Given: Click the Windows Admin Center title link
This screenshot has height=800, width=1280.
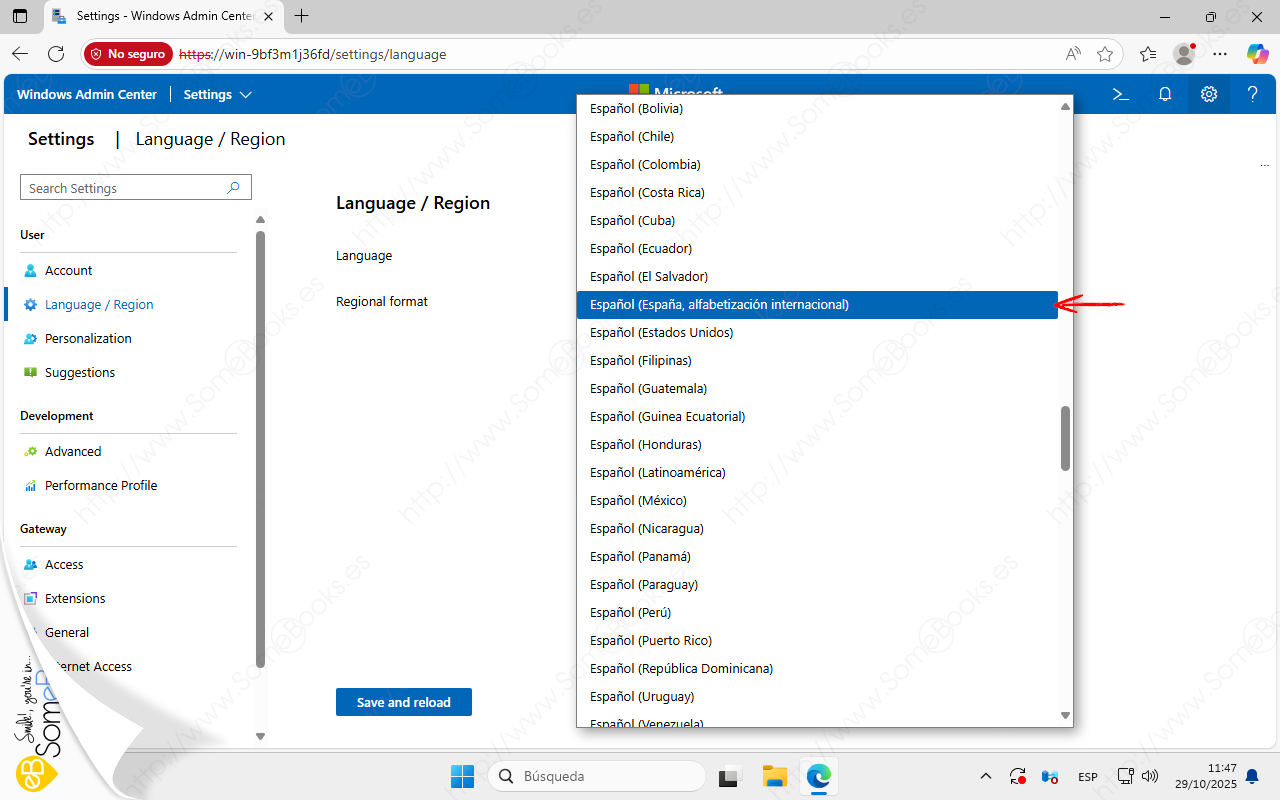Looking at the screenshot, I should click(x=87, y=94).
